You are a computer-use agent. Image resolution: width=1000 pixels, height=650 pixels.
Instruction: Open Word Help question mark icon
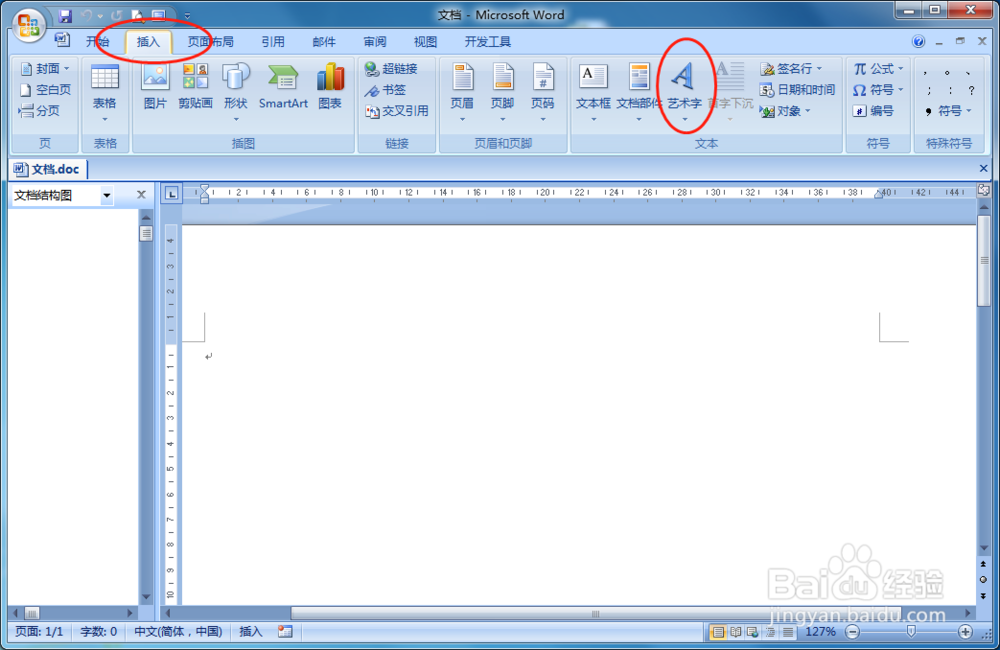918,41
